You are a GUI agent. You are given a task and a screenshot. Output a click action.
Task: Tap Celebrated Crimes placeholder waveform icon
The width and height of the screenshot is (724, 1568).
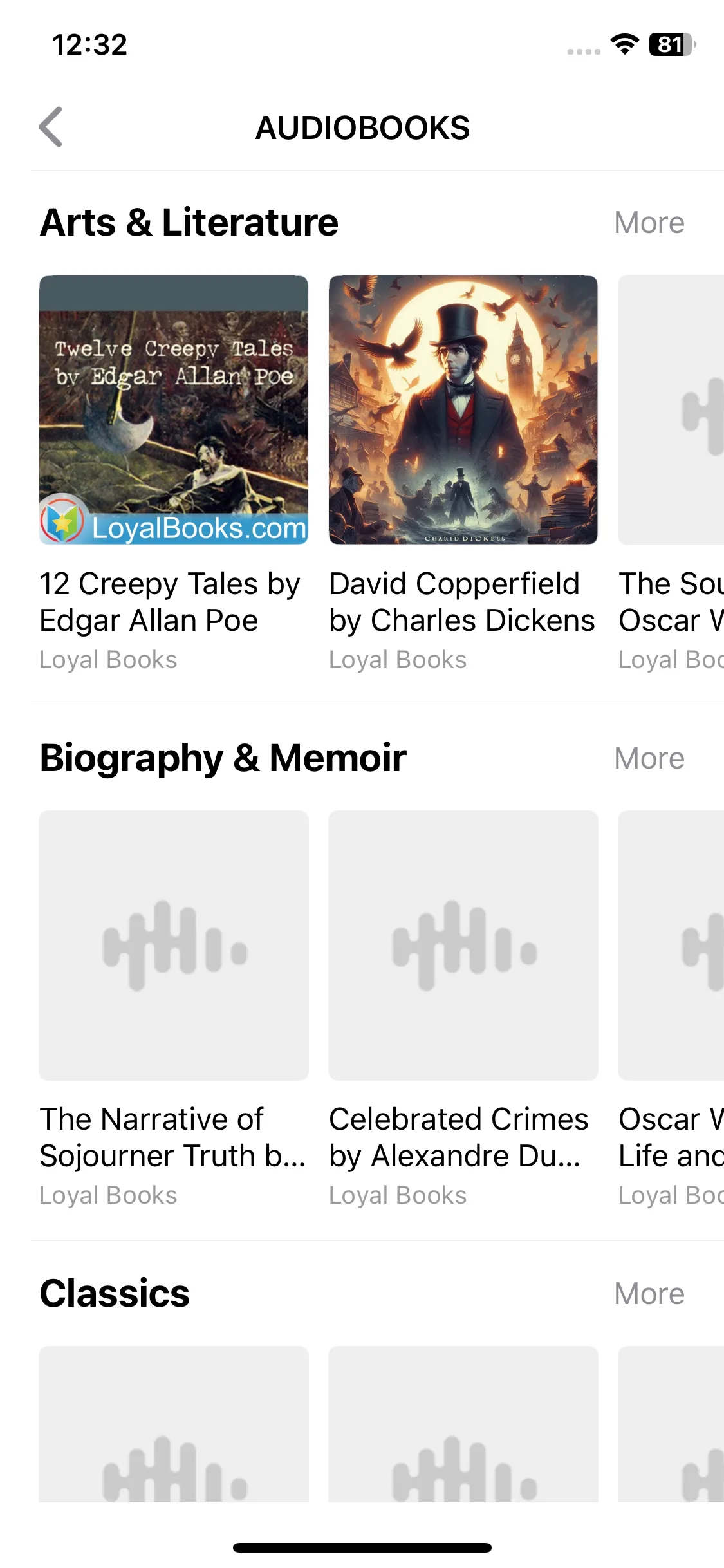coord(463,945)
